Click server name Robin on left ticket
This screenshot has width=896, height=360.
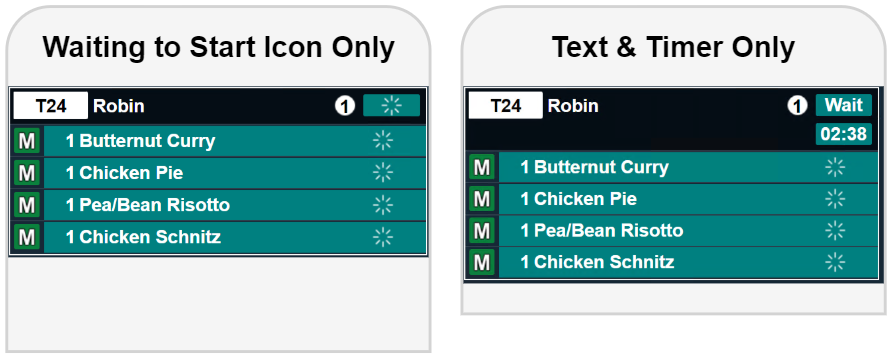tap(119, 106)
